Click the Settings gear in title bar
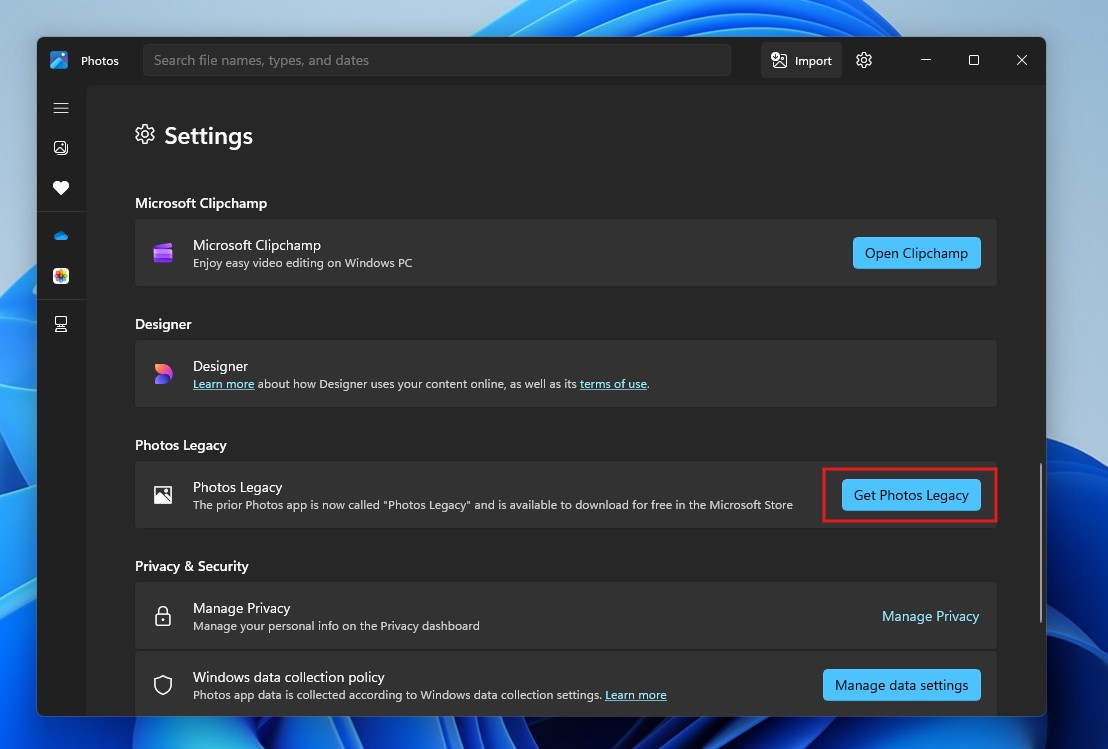Image resolution: width=1108 pixels, height=749 pixels. click(x=864, y=60)
